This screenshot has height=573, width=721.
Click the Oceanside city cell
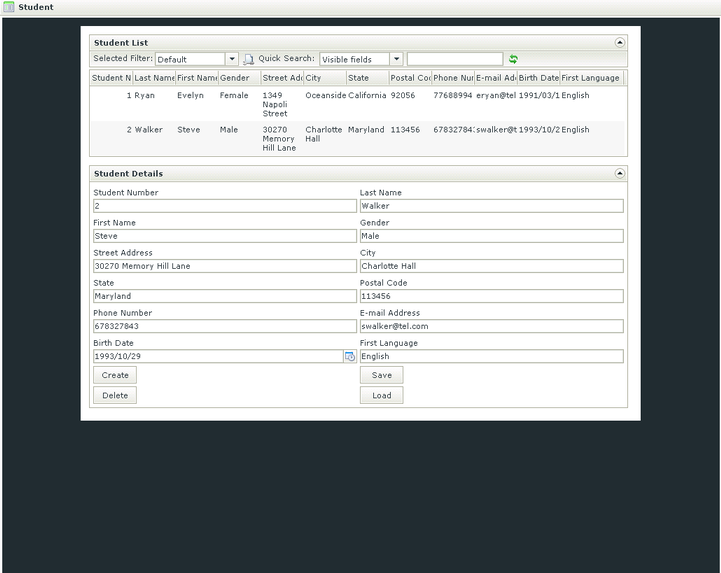click(x=326, y=95)
